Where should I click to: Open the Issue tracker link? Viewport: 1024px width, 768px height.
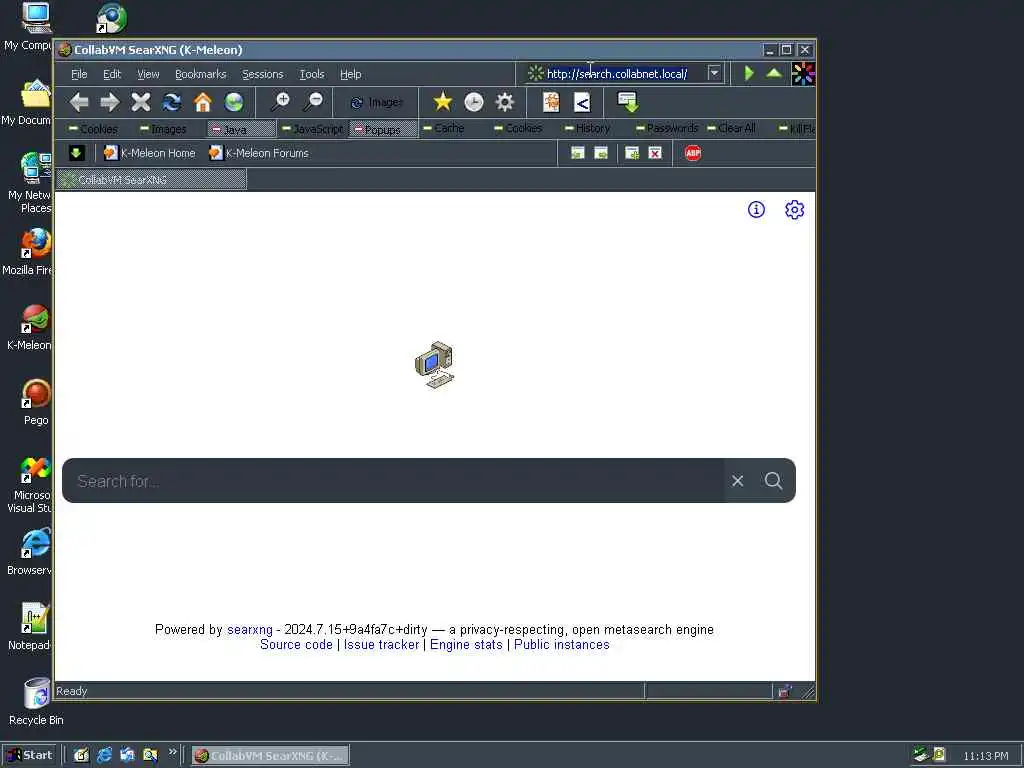381,645
